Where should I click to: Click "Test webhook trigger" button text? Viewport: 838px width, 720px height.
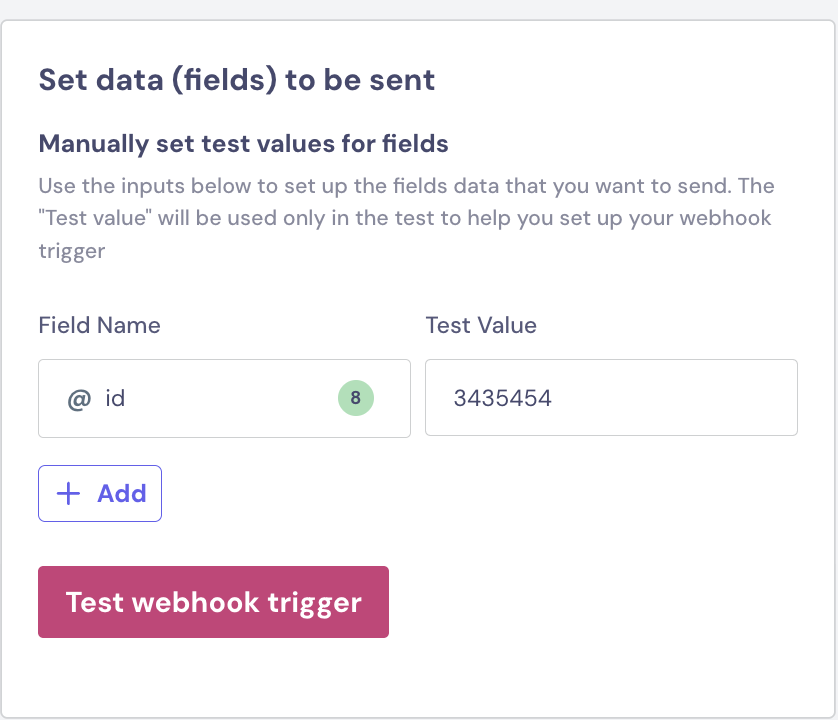click(213, 602)
